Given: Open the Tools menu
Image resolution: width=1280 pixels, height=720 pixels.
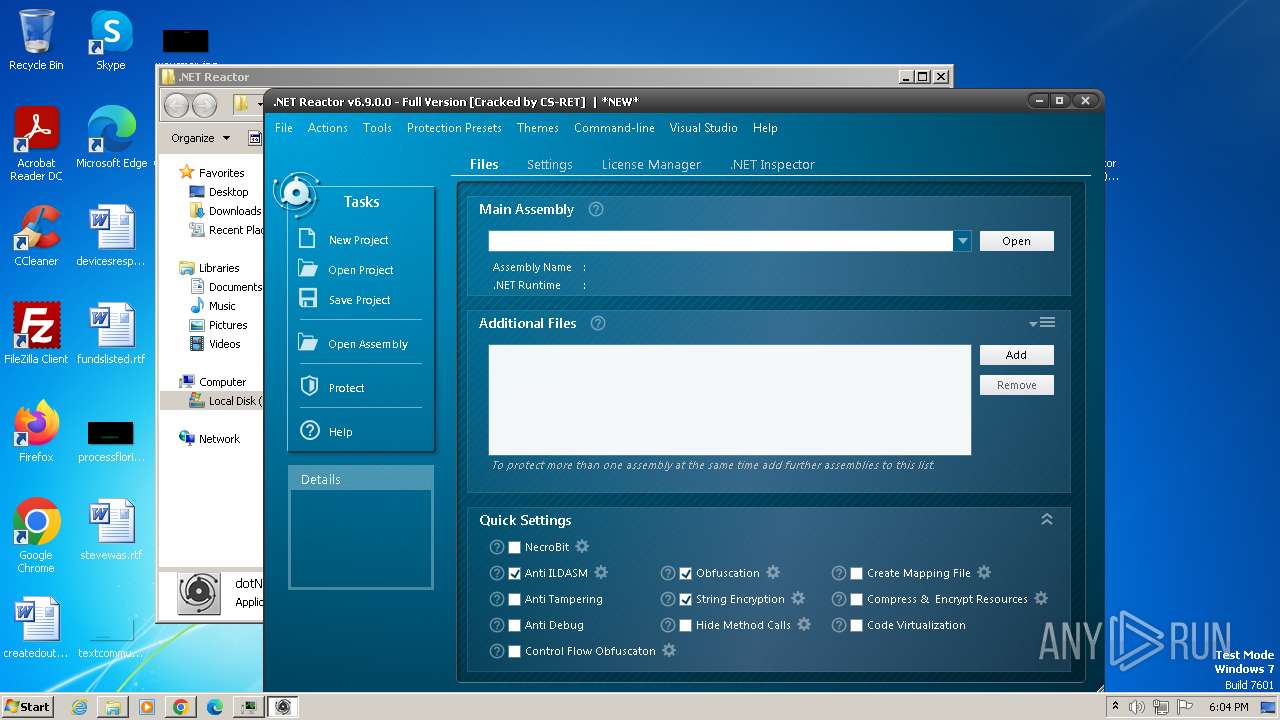Looking at the screenshot, I should pyautogui.click(x=377, y=128).
